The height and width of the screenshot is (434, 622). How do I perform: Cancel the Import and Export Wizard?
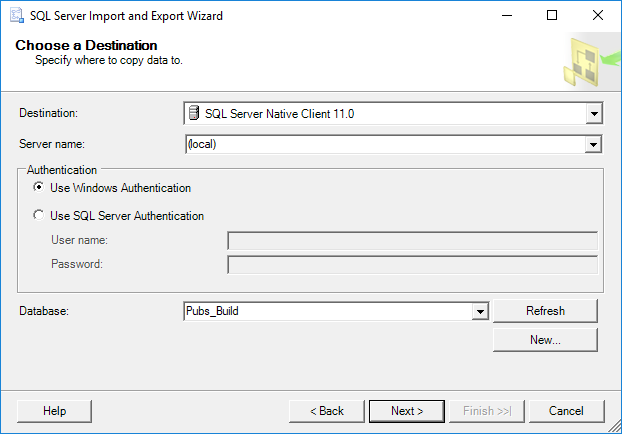click(566, 411)
